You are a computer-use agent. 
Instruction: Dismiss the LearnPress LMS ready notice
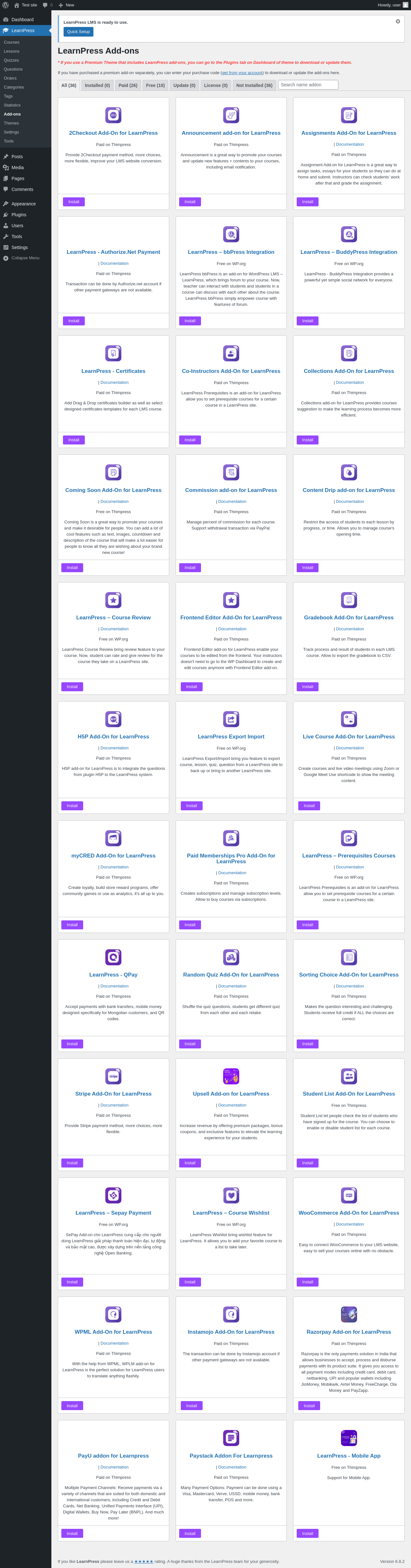click(398, 21)
